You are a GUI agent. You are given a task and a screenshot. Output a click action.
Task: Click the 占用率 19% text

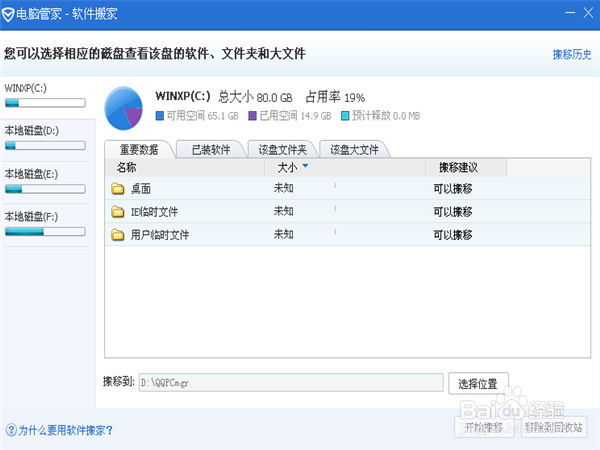[335, 97]
